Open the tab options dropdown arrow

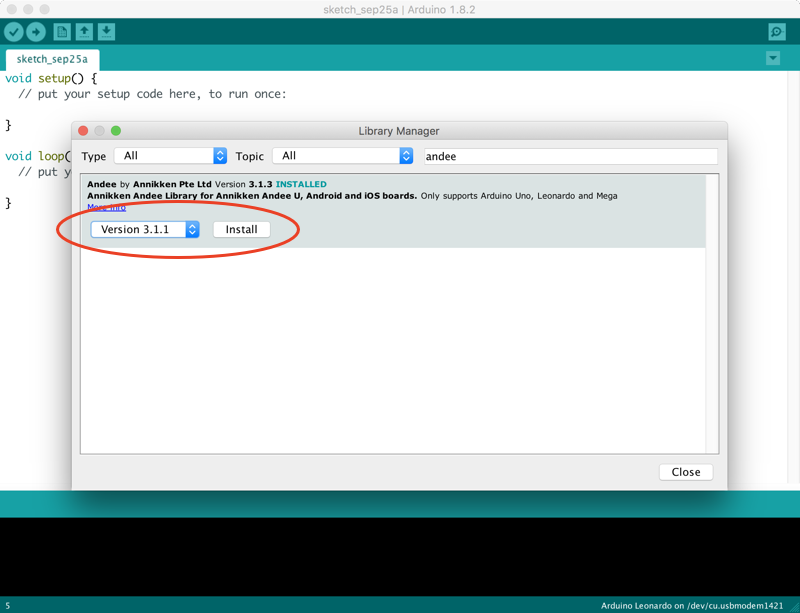click(x=773, y=58)
